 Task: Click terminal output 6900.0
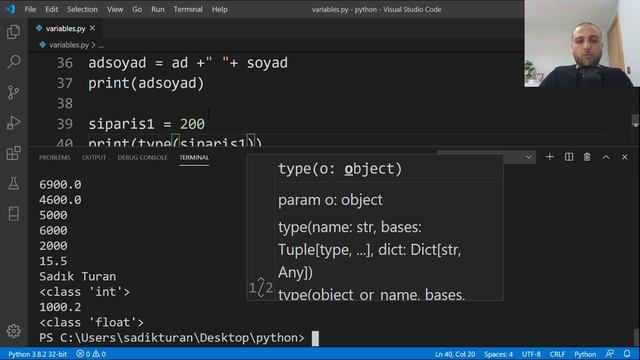click(x=60, y=184)
